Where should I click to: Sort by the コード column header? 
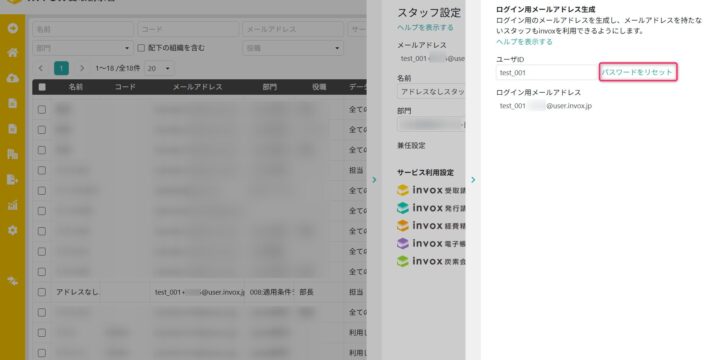point(125,87)
